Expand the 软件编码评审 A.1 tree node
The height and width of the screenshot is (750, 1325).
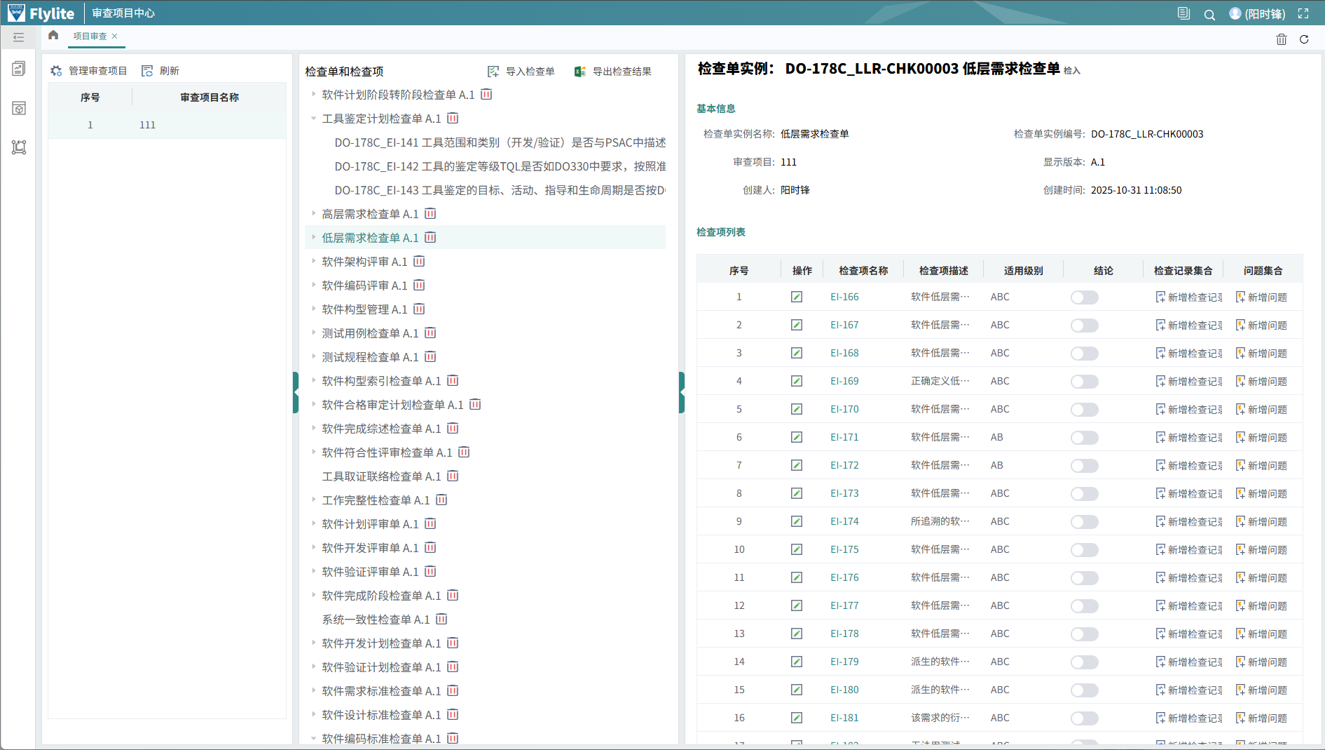click(314, 285)
